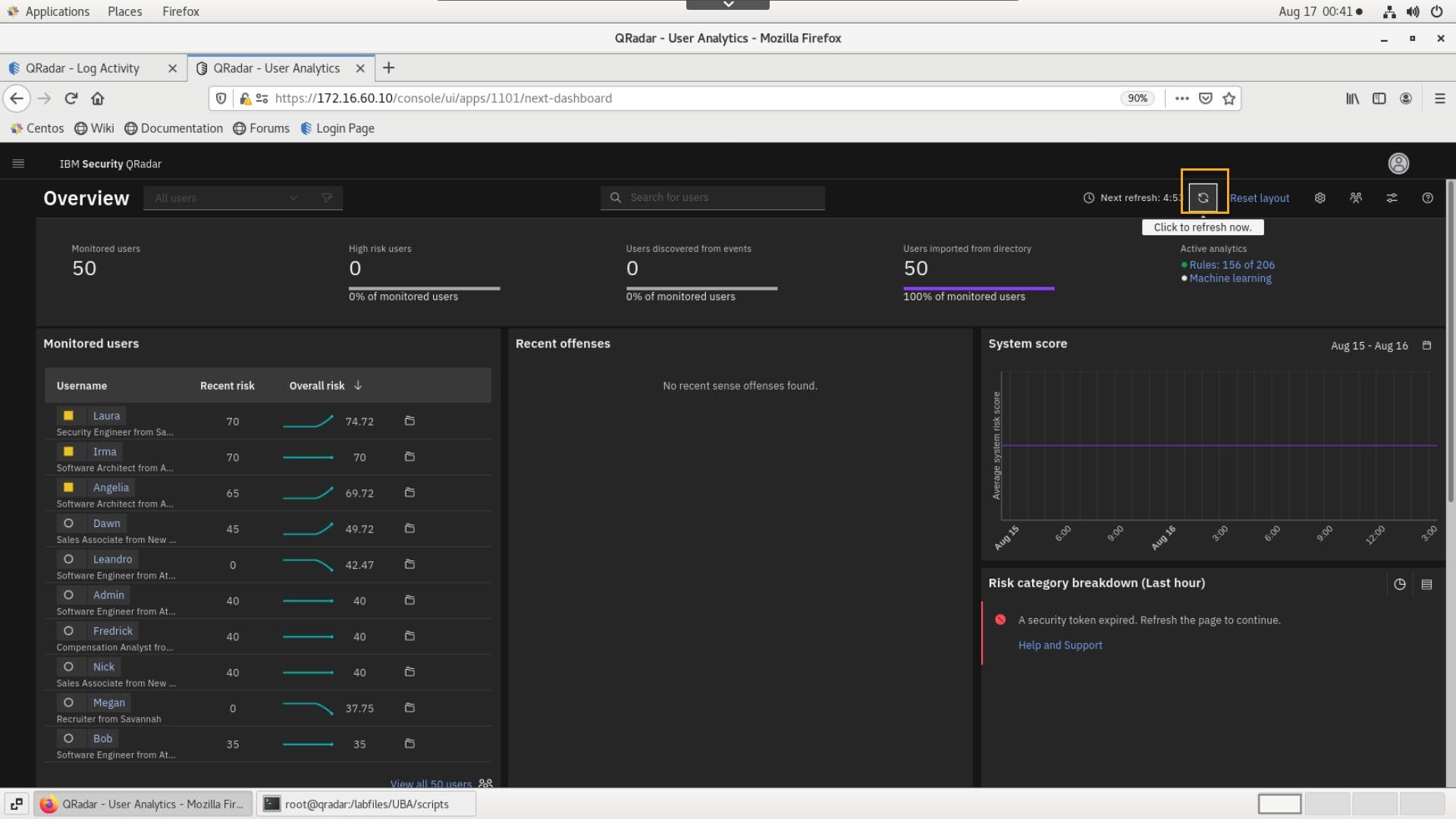Open the Firefox menu in top bar
This screenshot has width=1456, height=819.
180,11
